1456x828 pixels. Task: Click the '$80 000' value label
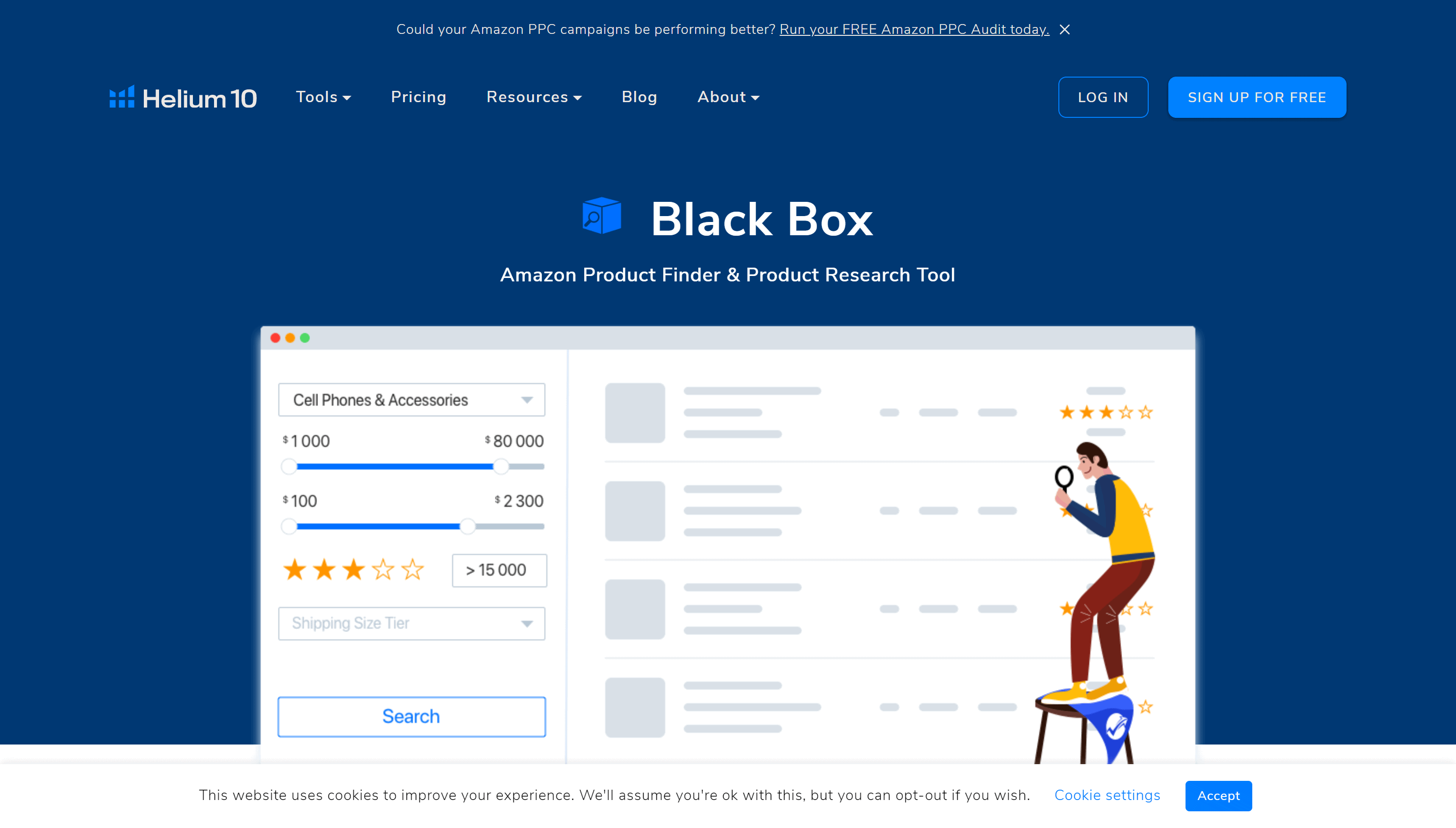(514, 441)
